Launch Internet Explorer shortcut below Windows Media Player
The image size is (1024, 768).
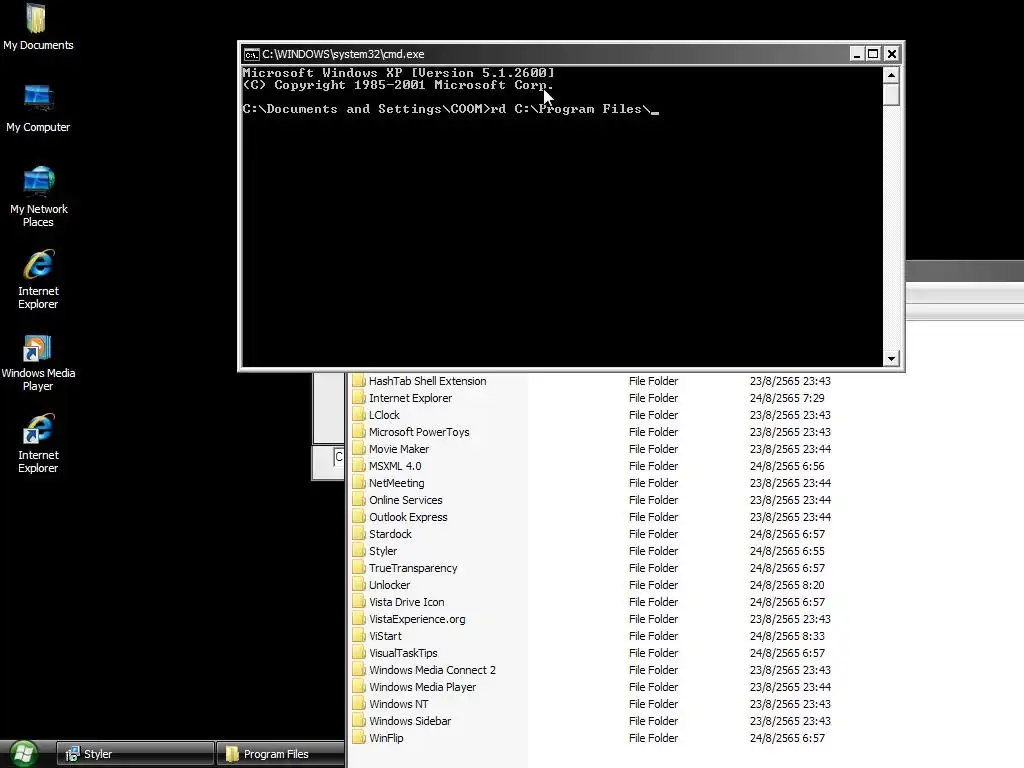tap(38, 443)
